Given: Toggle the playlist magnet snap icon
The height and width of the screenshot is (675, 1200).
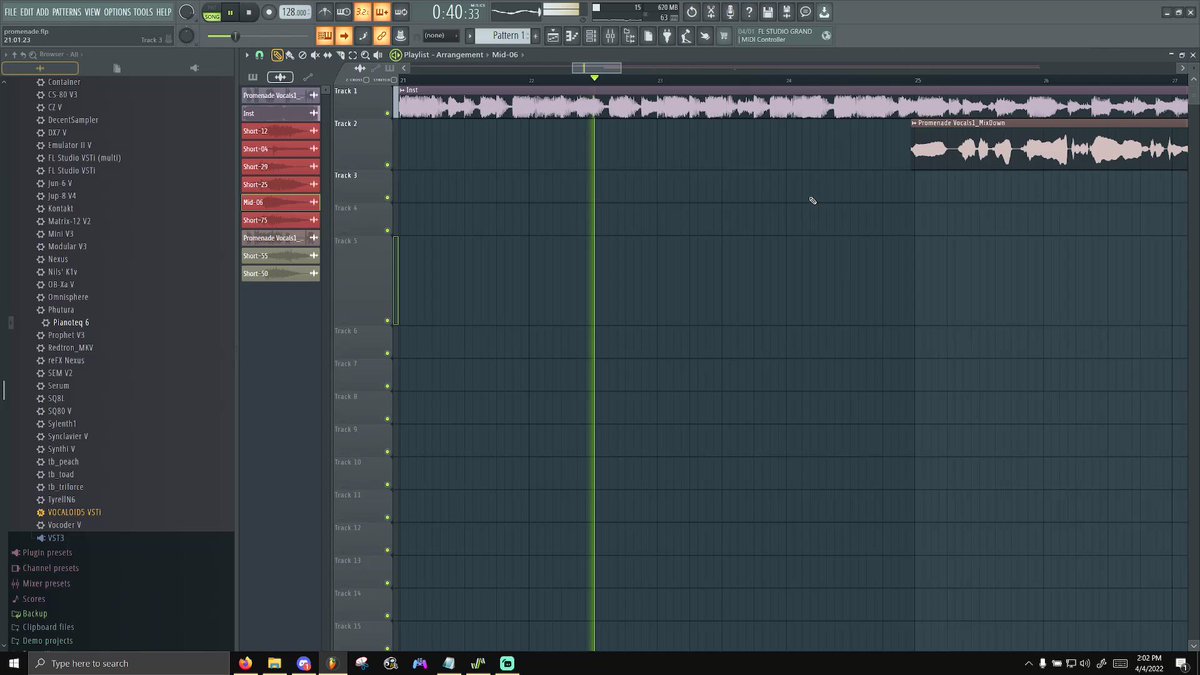Looking at the screenshot, I should pos(260,55).
